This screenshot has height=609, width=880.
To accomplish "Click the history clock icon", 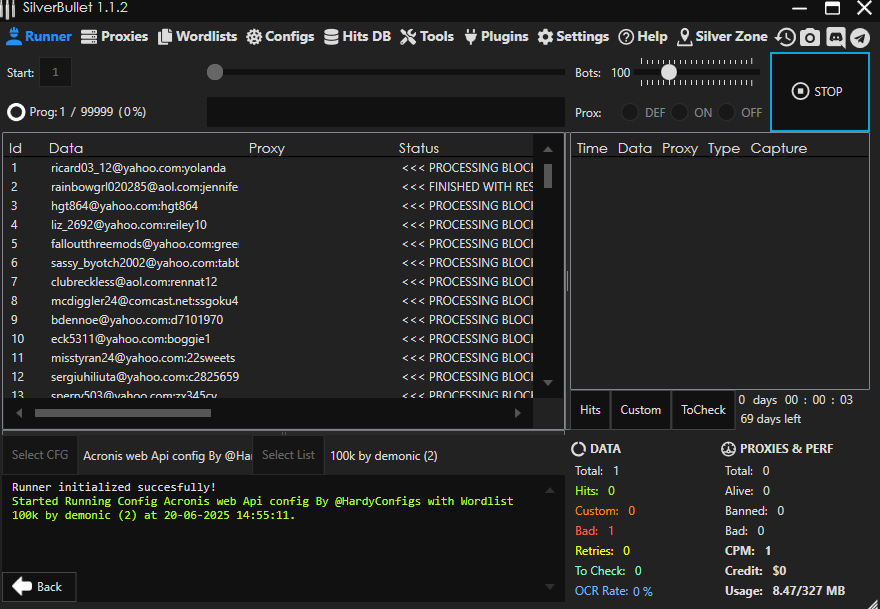I will [x=786, y=38].
